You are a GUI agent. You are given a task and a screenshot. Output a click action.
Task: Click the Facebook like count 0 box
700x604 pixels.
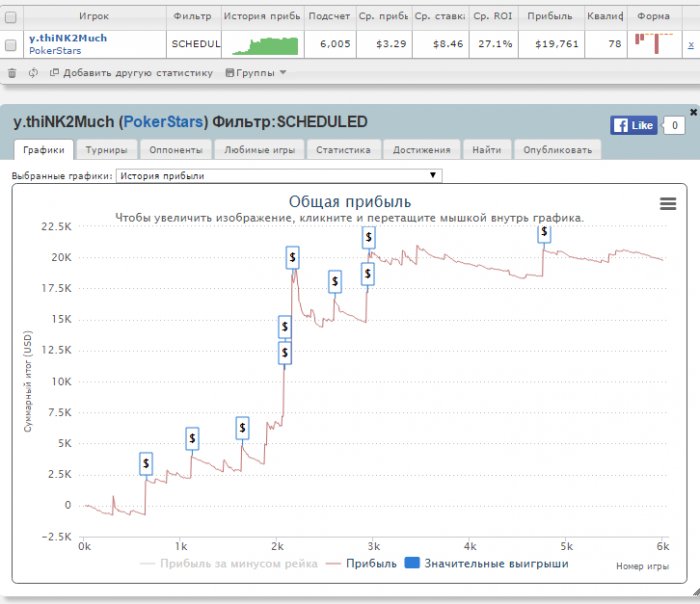(675, 125)
